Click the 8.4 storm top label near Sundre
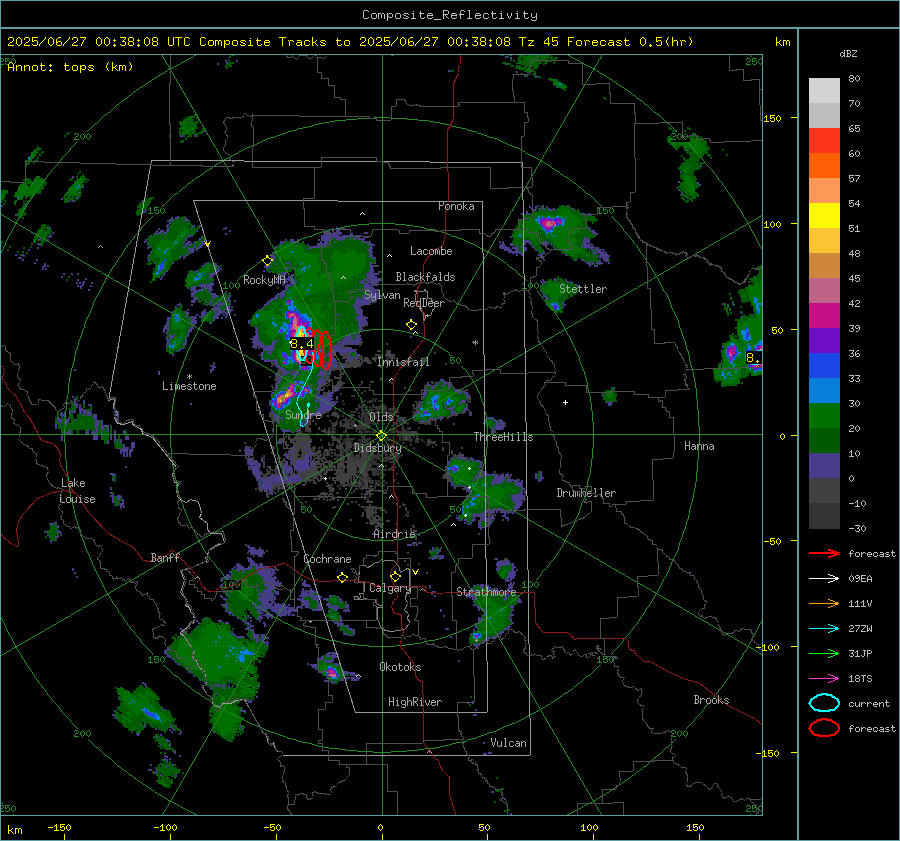 (x=301, y=344)
